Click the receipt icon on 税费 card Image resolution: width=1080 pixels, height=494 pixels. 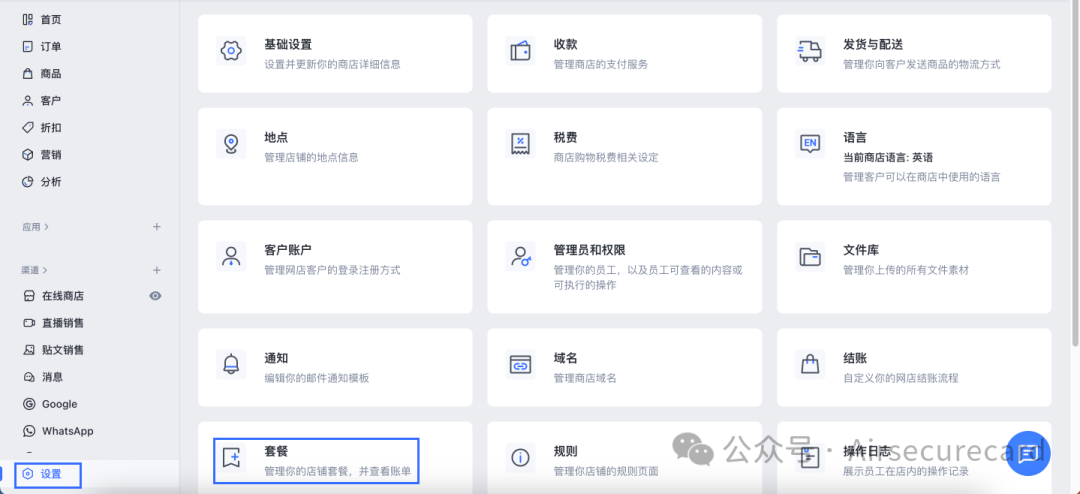520,144
